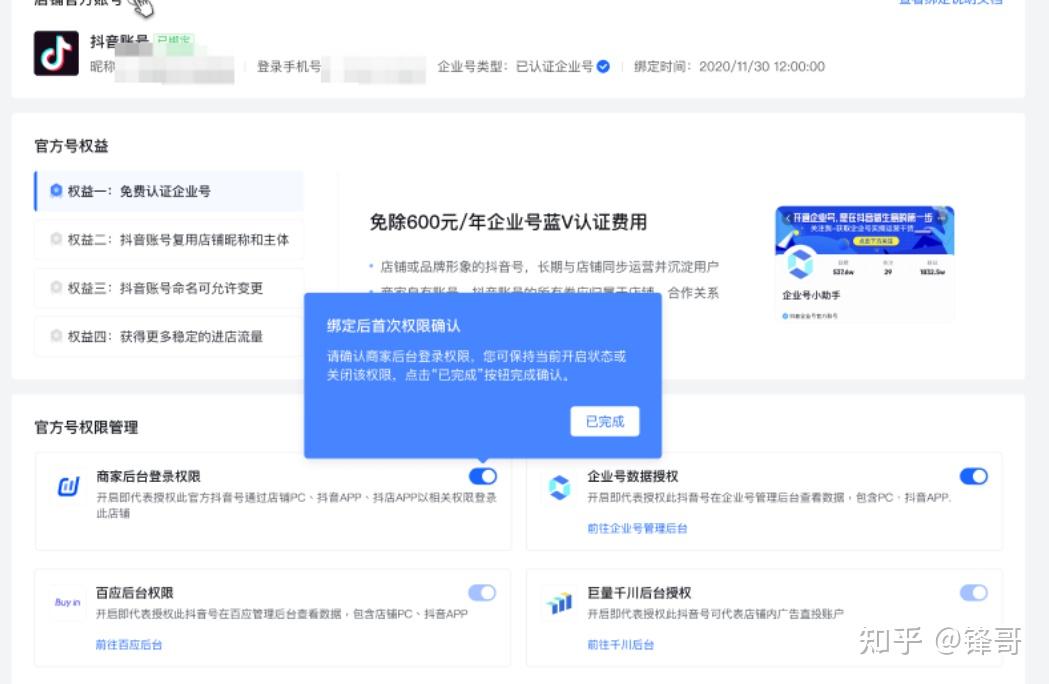This screenshot has width=1049, height=684.
Task: Click the blue verified enterprise badge icon
Action: click(x=603, y=66)
